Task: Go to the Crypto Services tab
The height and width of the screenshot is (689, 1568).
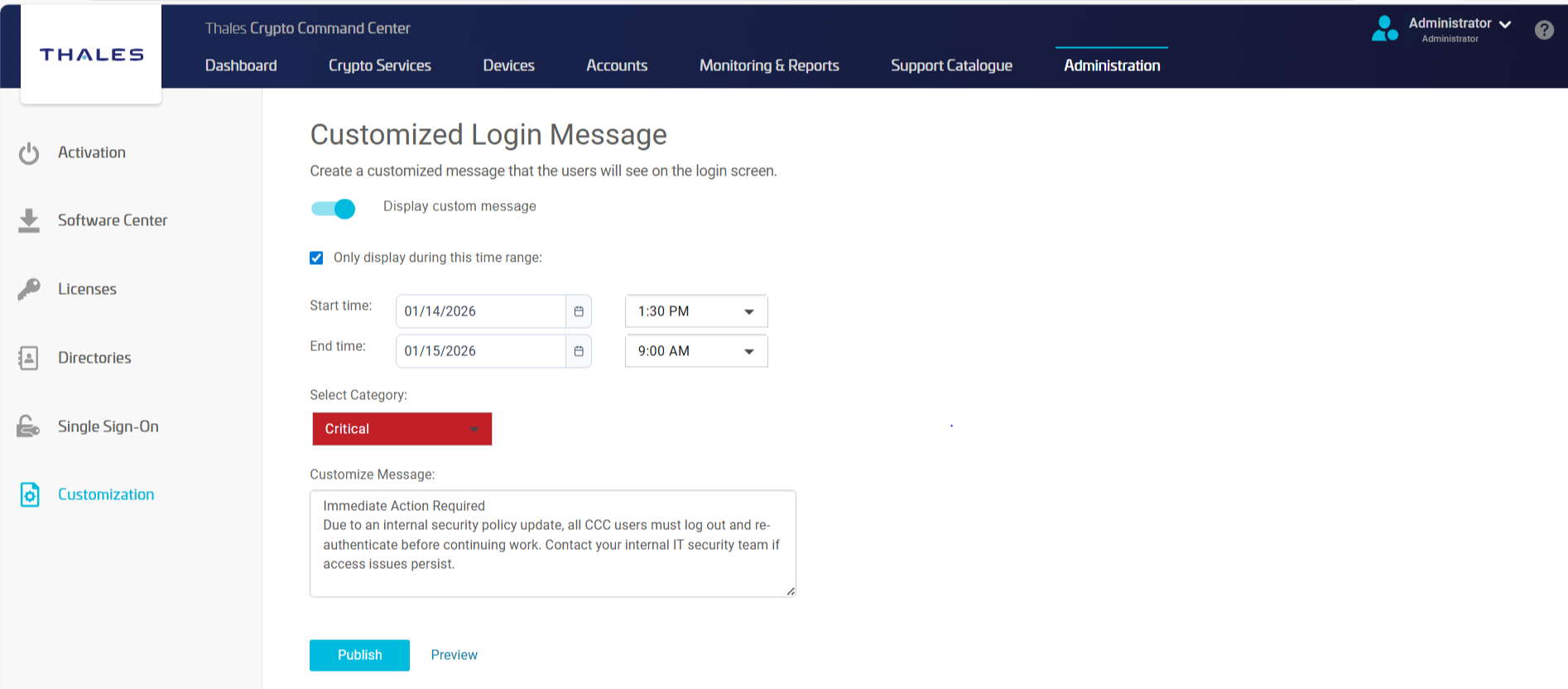Action: point(379,65)
